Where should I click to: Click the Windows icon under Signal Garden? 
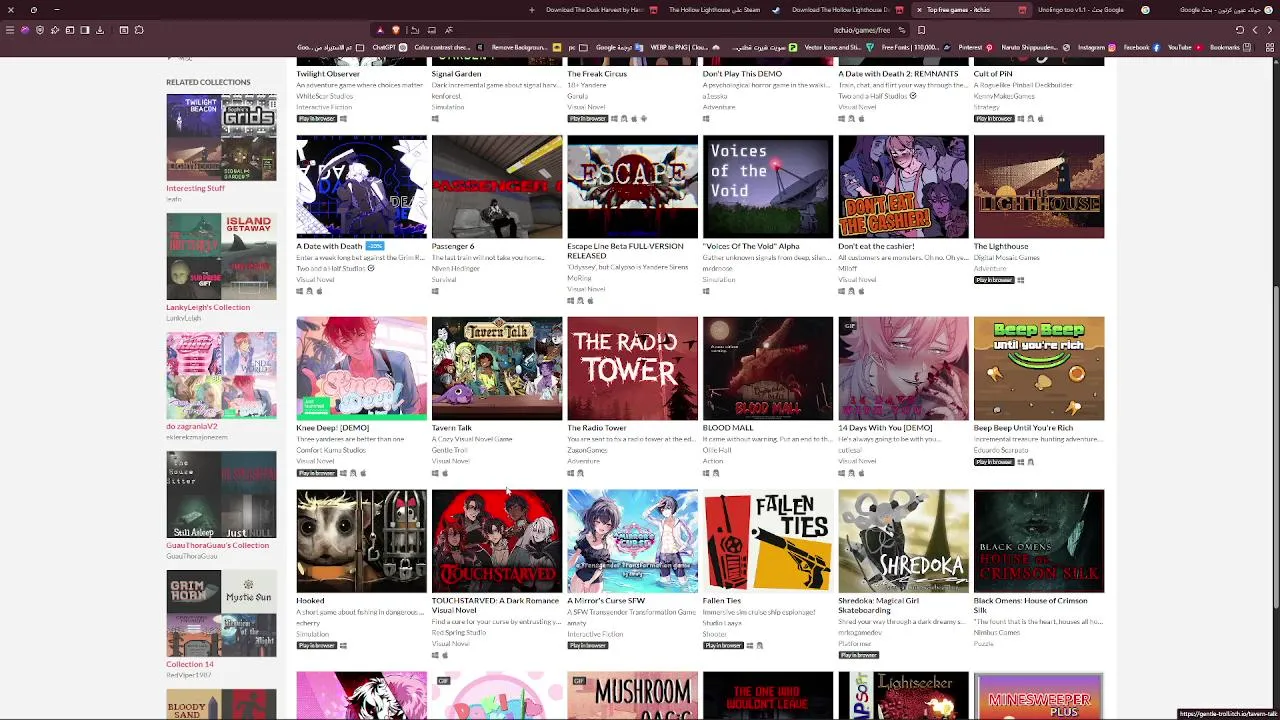click(435, 119)
